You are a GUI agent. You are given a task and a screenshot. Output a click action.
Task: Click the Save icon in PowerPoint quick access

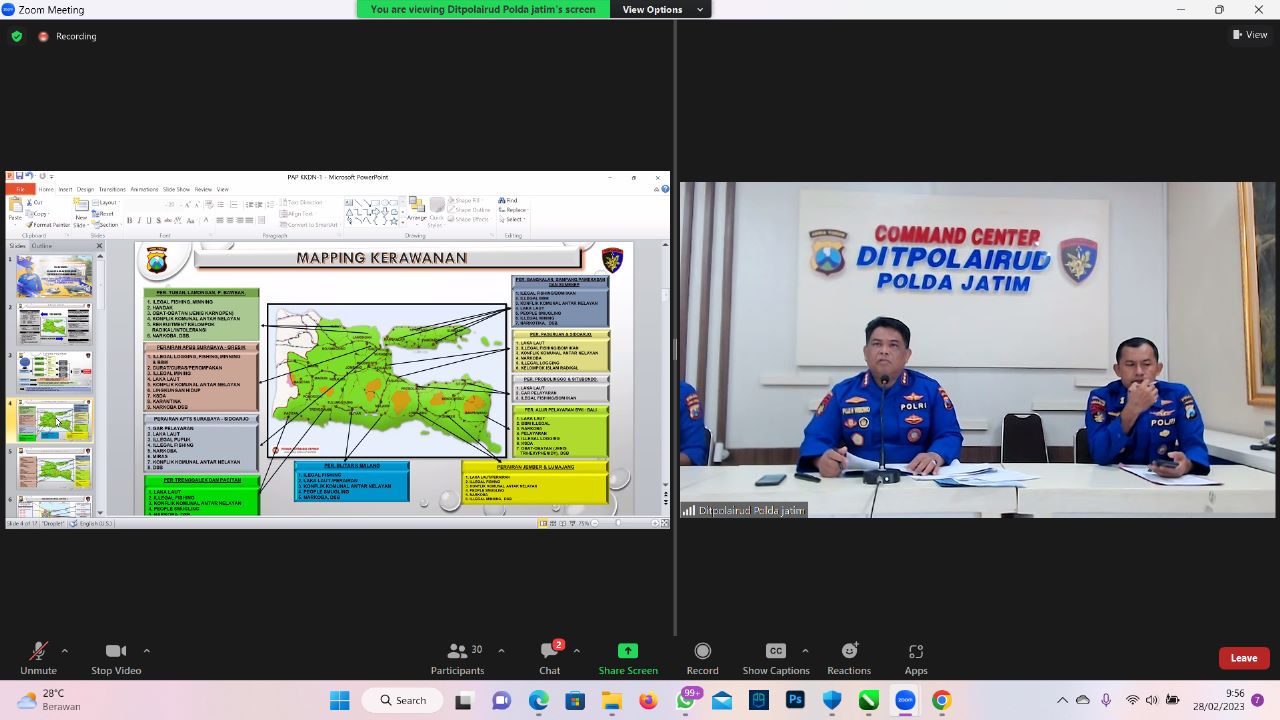[19, 177]
